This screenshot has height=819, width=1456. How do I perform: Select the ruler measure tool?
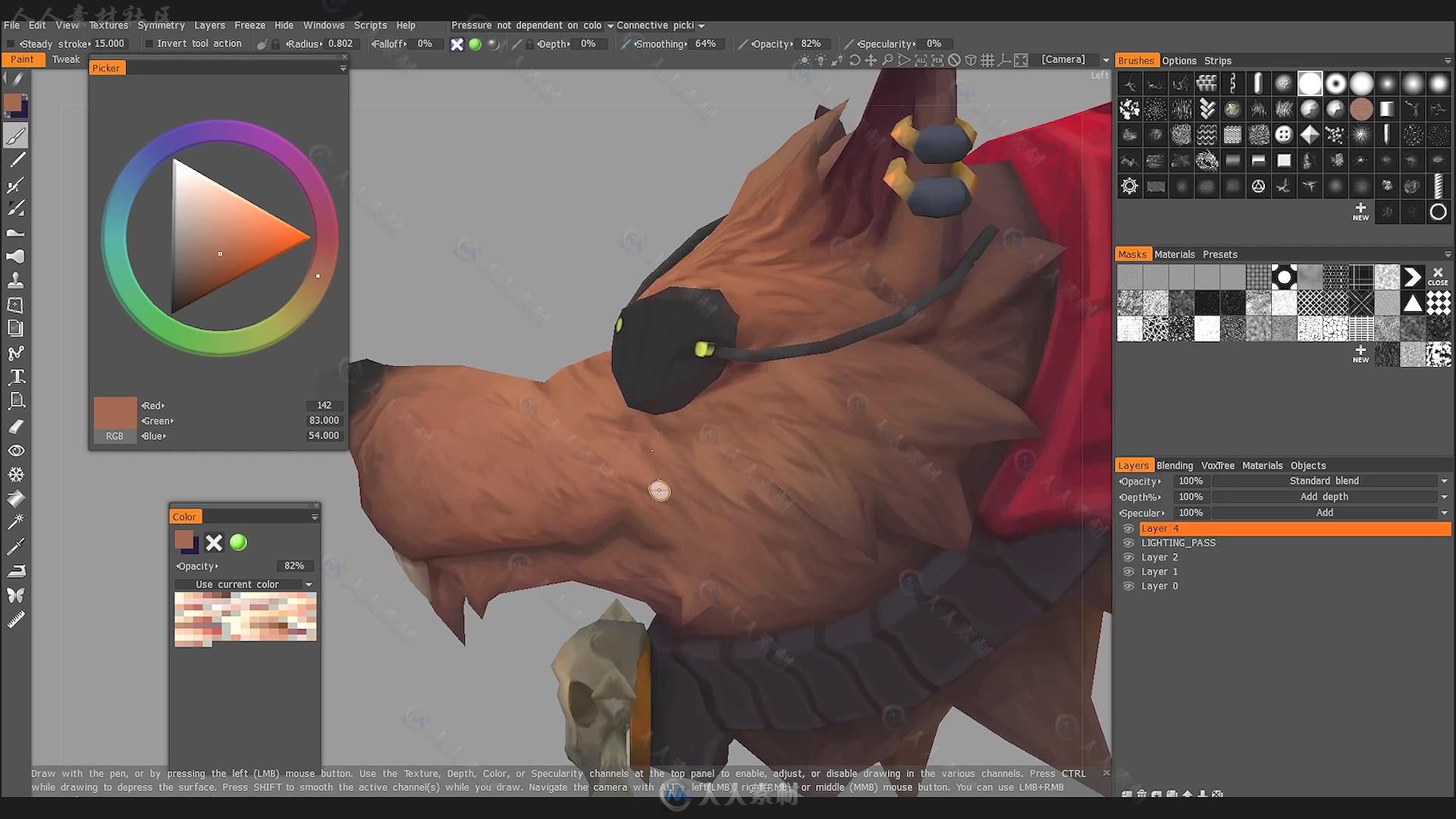pyautogui.click(x=16, y=620)
